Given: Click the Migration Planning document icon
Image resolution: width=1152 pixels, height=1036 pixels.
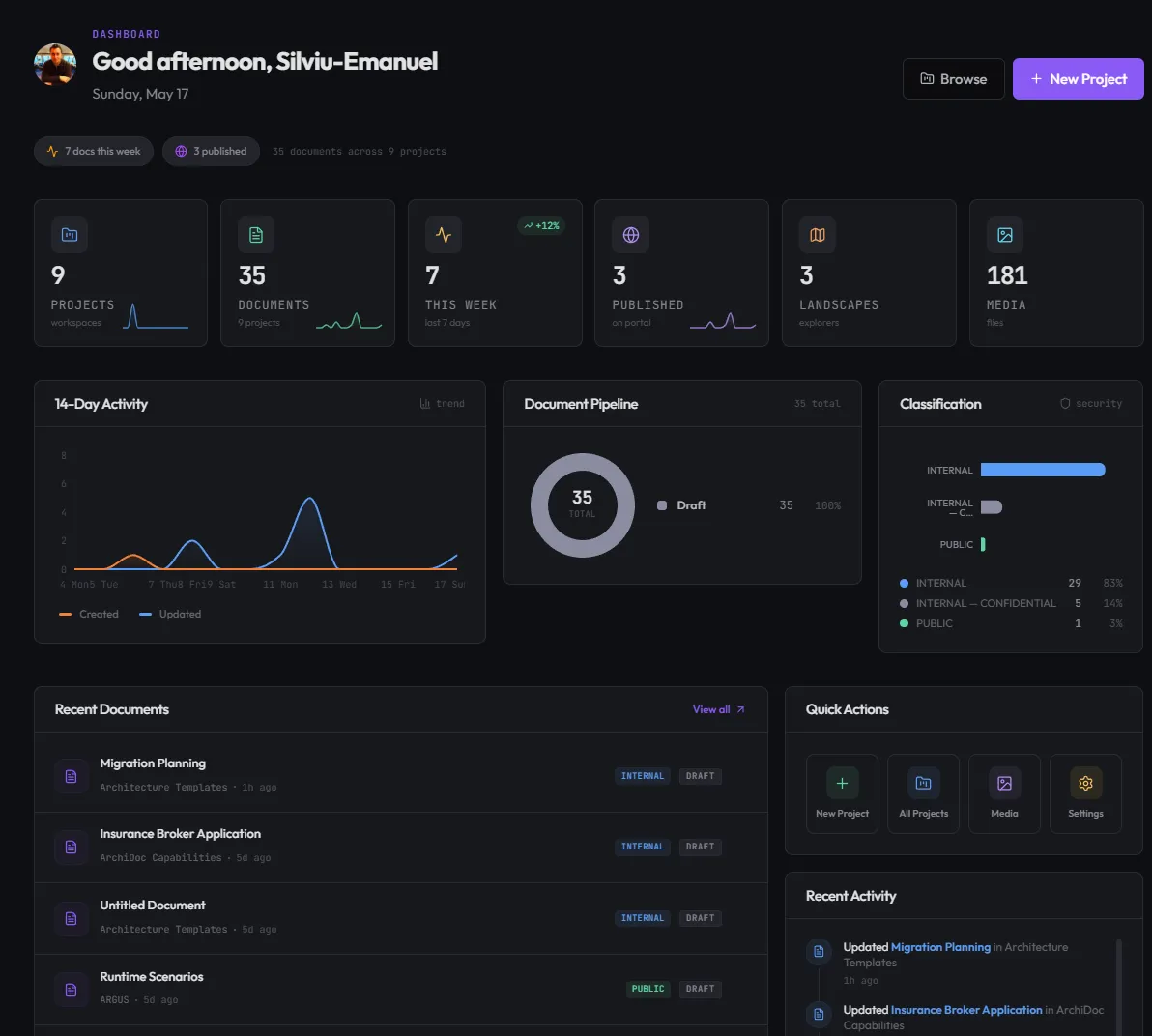Looking at the screenshot, I should point(72,777).
